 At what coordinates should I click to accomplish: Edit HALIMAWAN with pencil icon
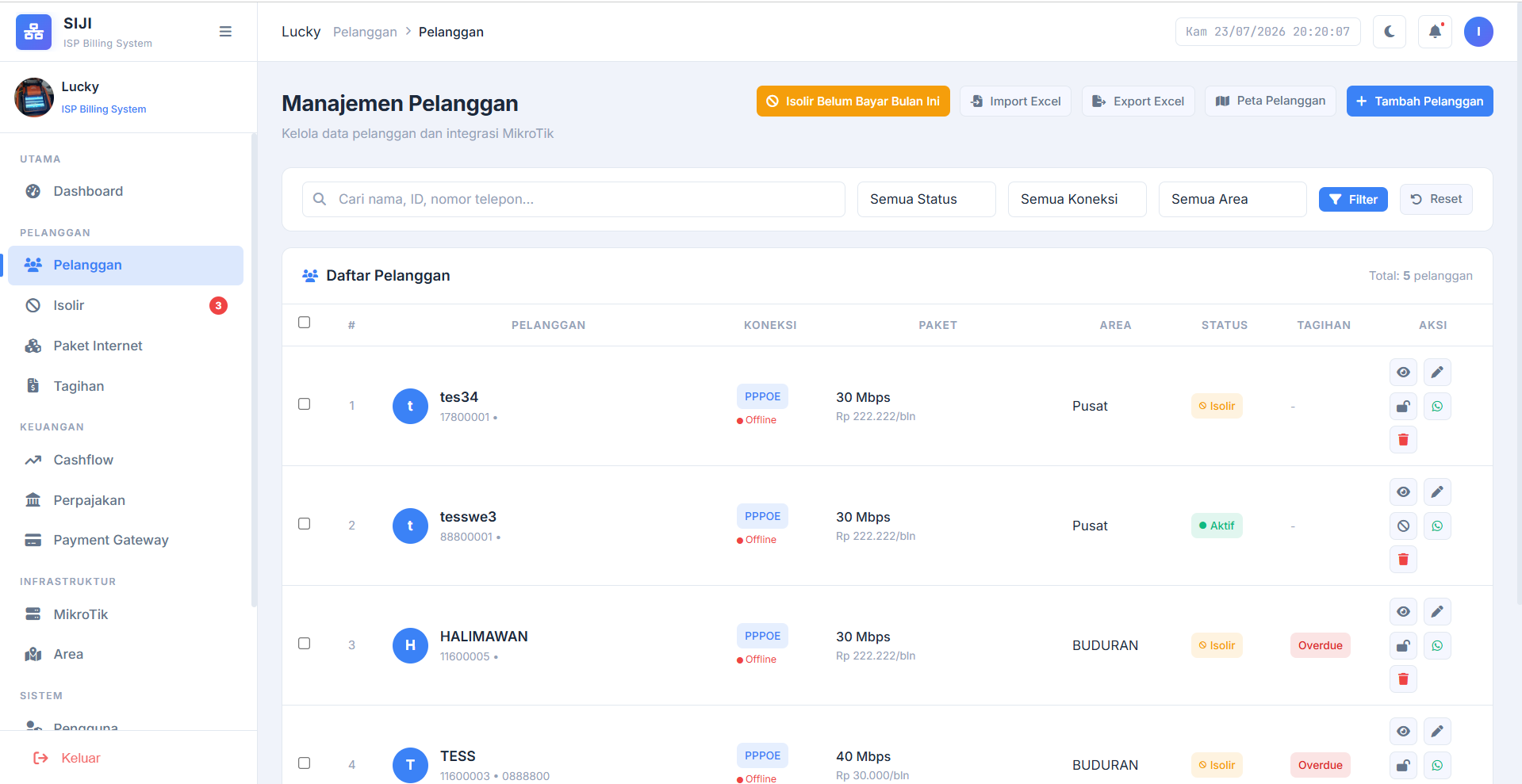coord(1437,612)
